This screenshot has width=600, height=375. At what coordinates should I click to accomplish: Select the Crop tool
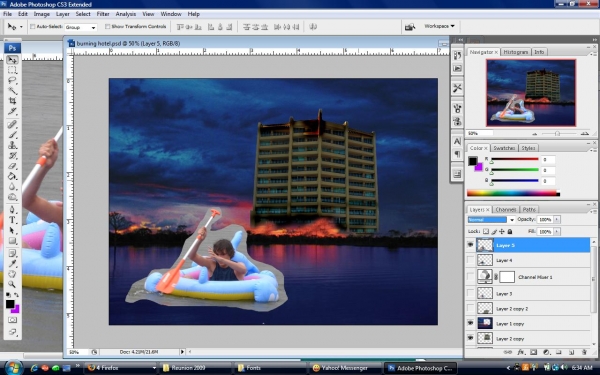click(x=12, y=101)
